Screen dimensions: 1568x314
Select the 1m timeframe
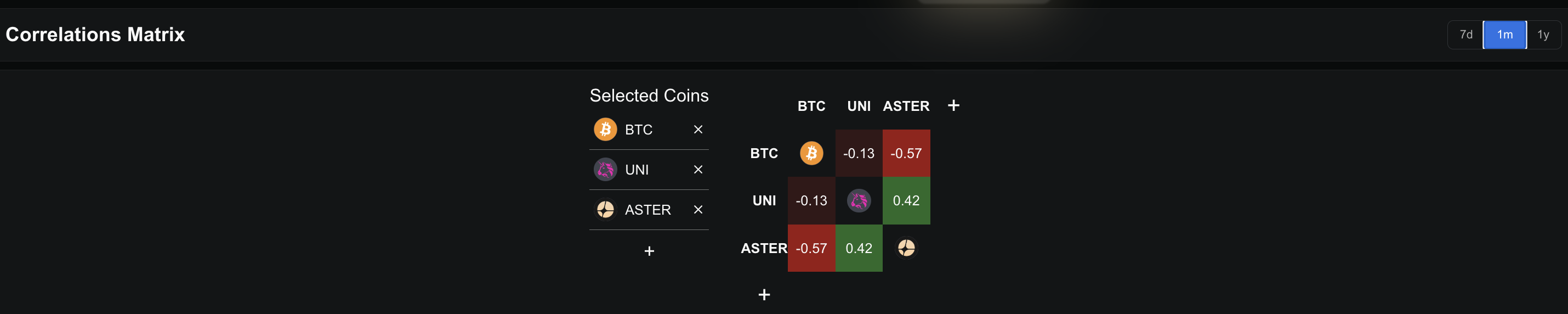(1504, 35)
